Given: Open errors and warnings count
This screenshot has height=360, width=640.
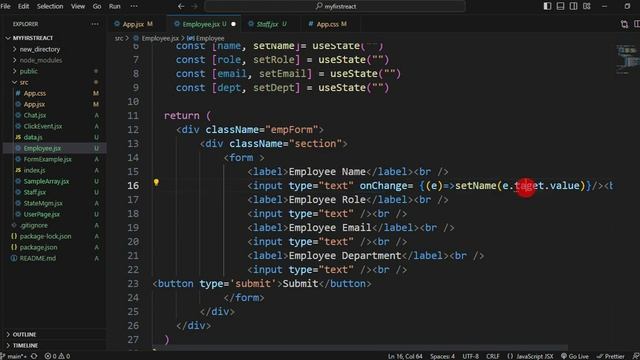Looking at the screenshot, I should 57,356.
